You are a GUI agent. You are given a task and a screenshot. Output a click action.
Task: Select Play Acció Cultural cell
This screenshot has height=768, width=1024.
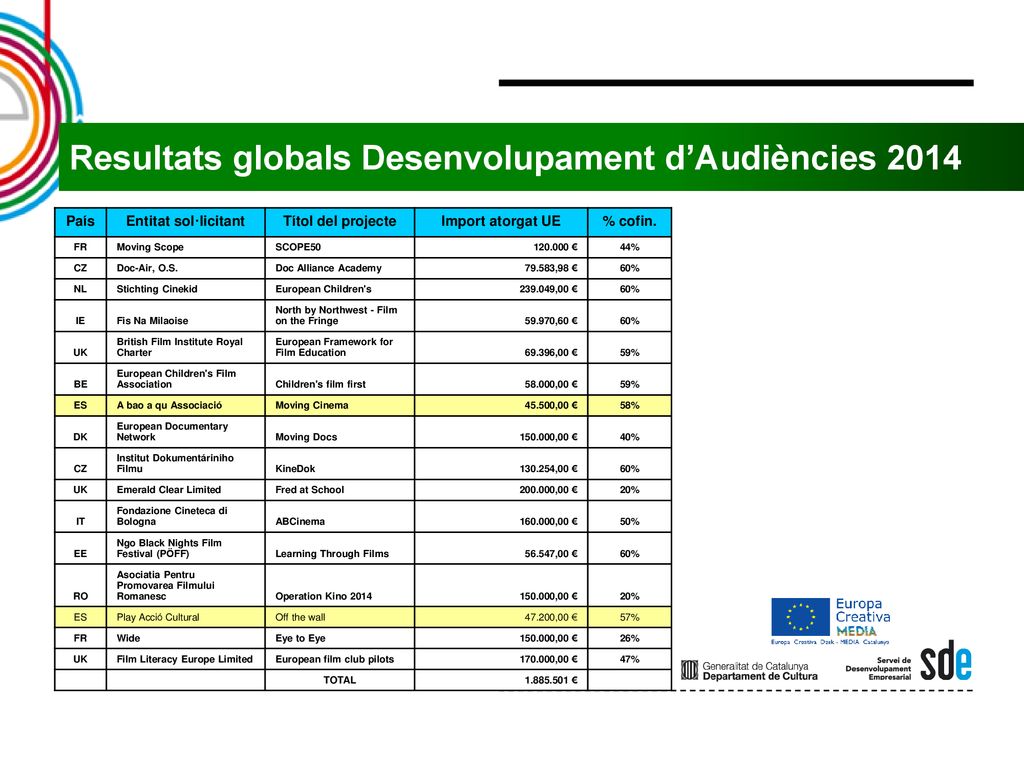[x=185, y=617]
